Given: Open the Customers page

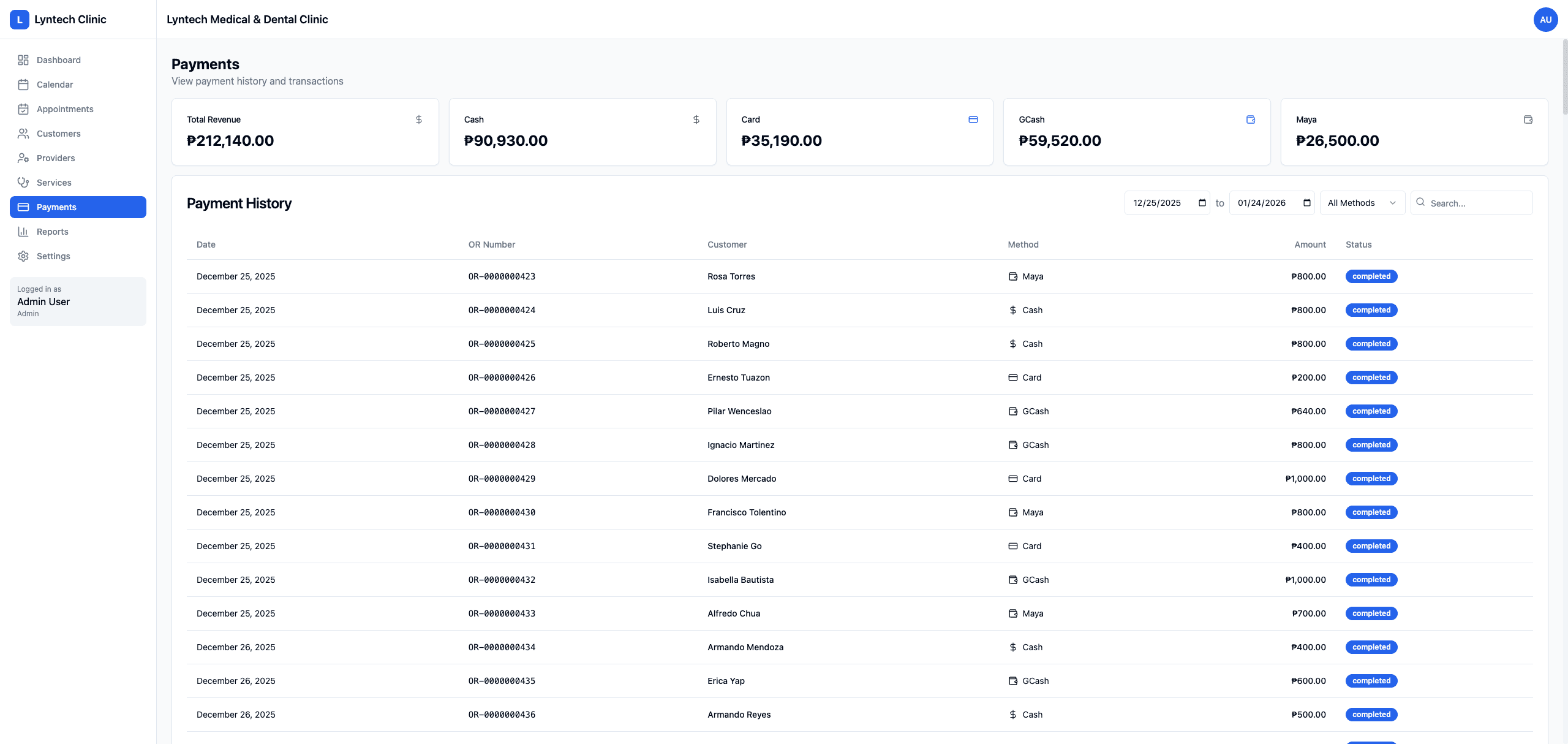Looking at the screenshot, I should (x=78, y=134).
